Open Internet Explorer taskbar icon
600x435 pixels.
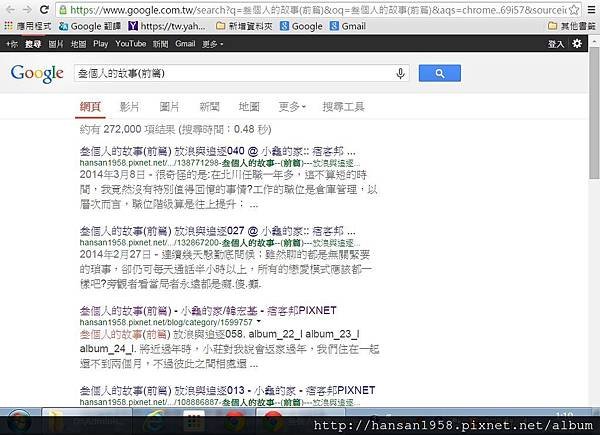pyautogui.click(x=154, y=422)
